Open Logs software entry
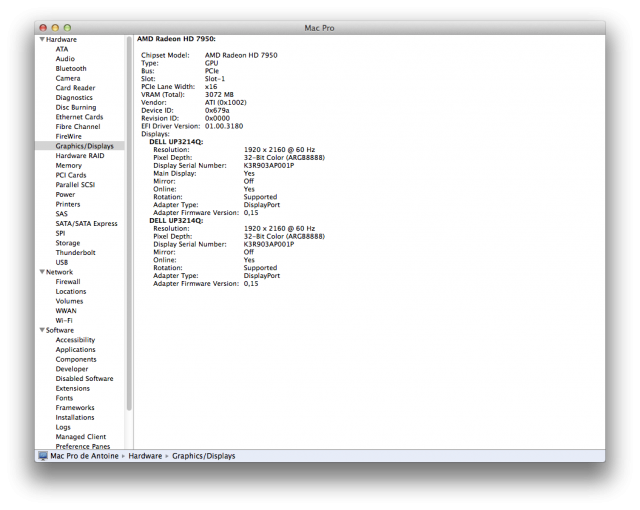 63,427
